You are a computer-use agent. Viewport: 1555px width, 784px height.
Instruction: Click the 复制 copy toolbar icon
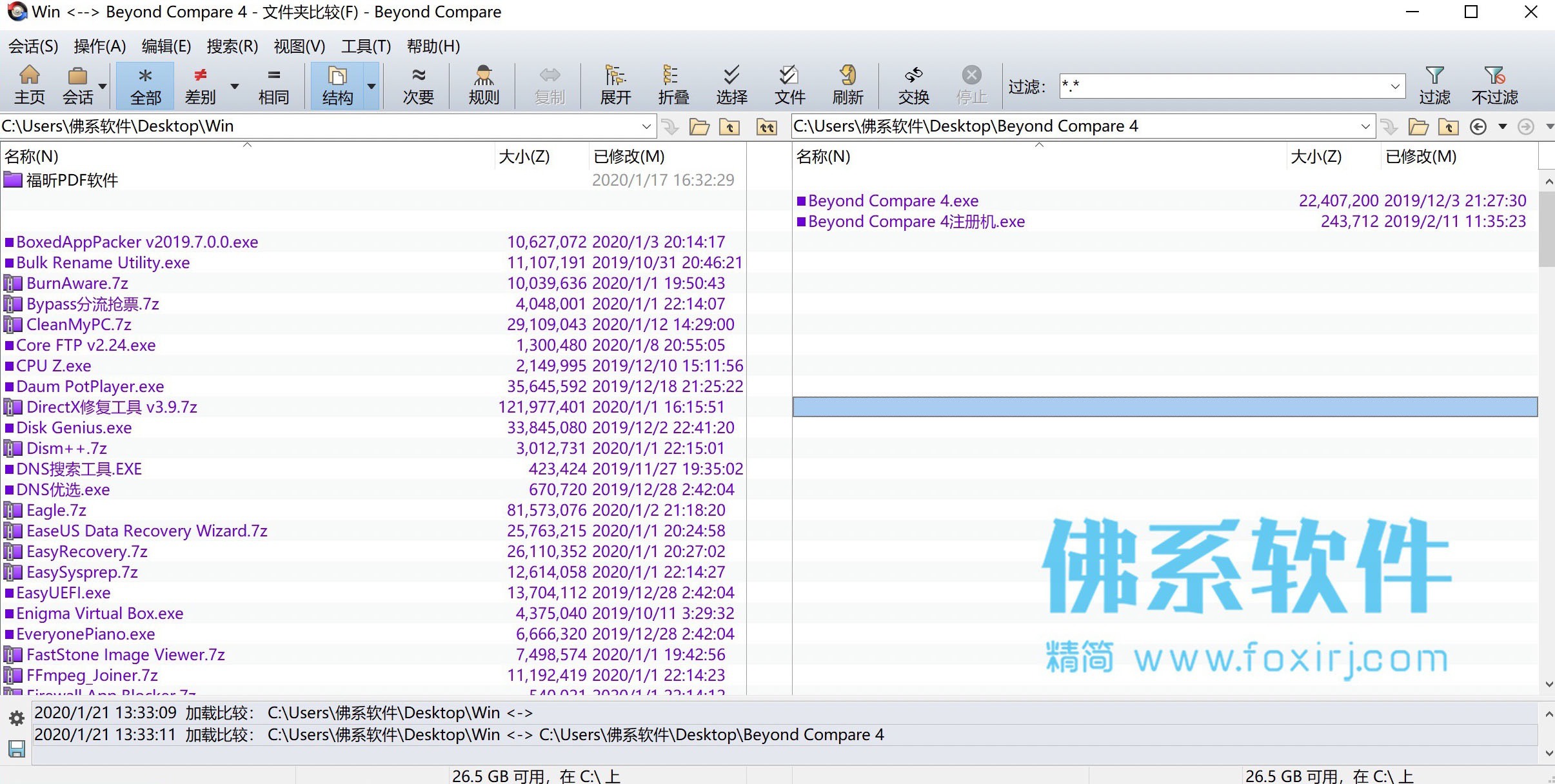click(550, 85)
